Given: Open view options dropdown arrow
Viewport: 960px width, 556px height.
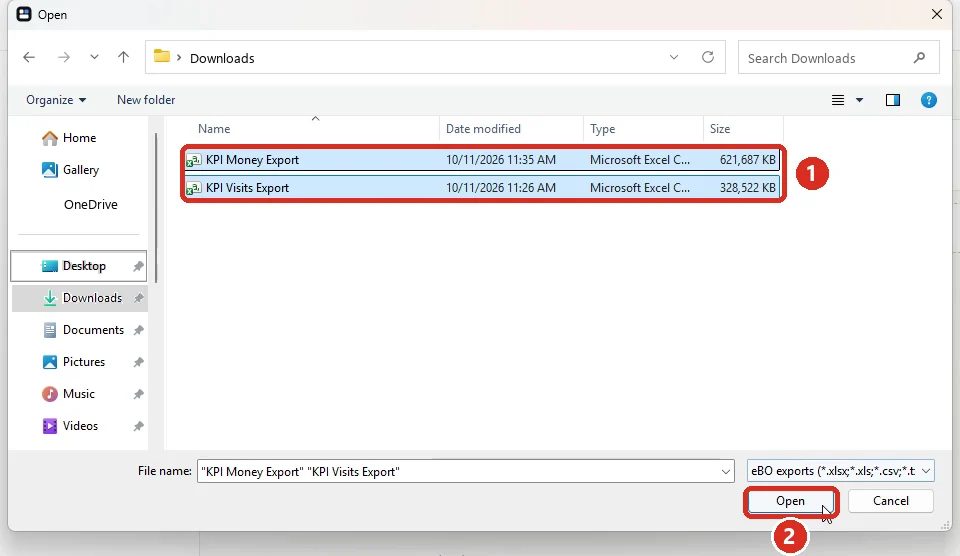Looking at the screenshot, I should click(859, 100).
